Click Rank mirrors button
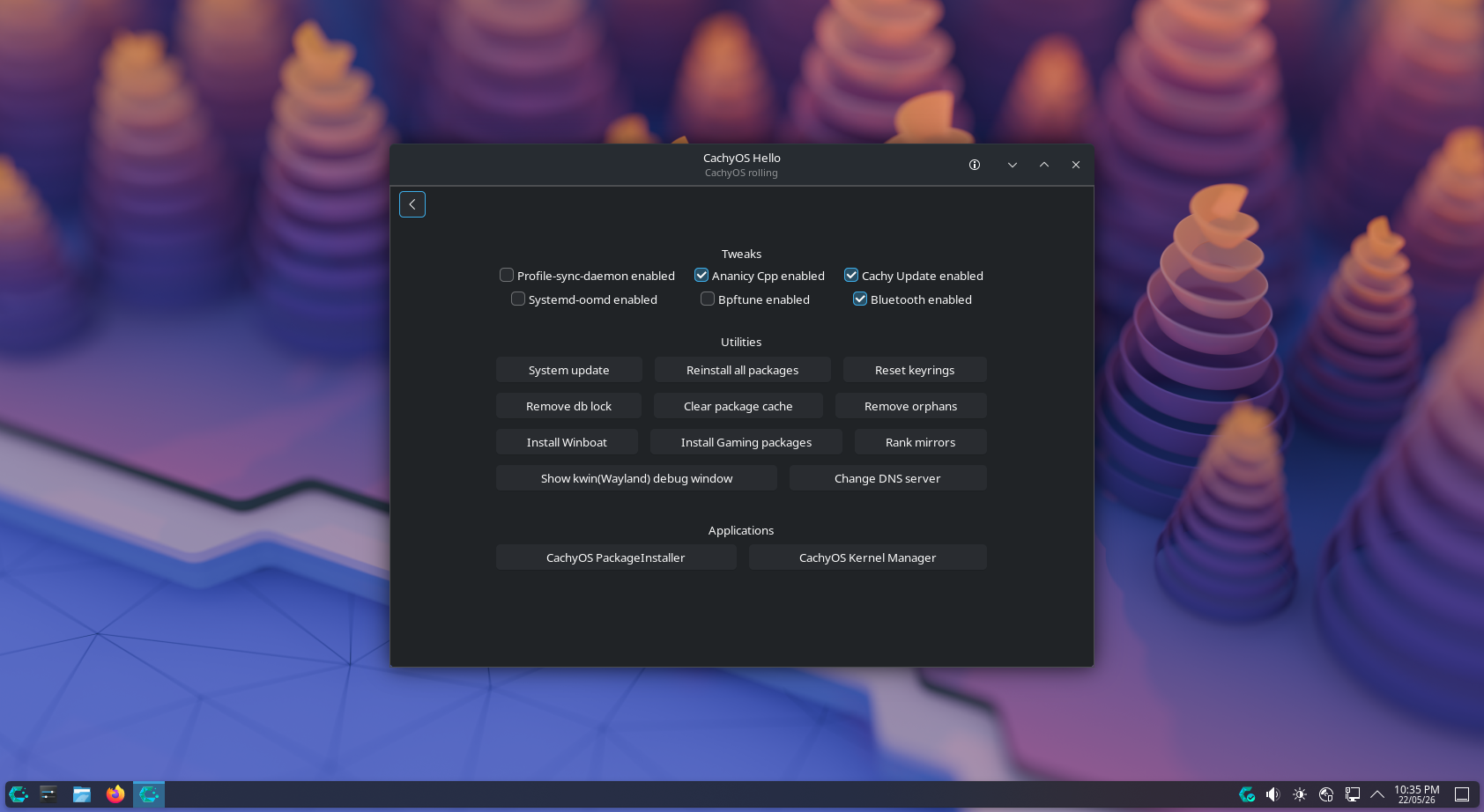The width and height of the screenshot is (1484, 812). [921, 442]
